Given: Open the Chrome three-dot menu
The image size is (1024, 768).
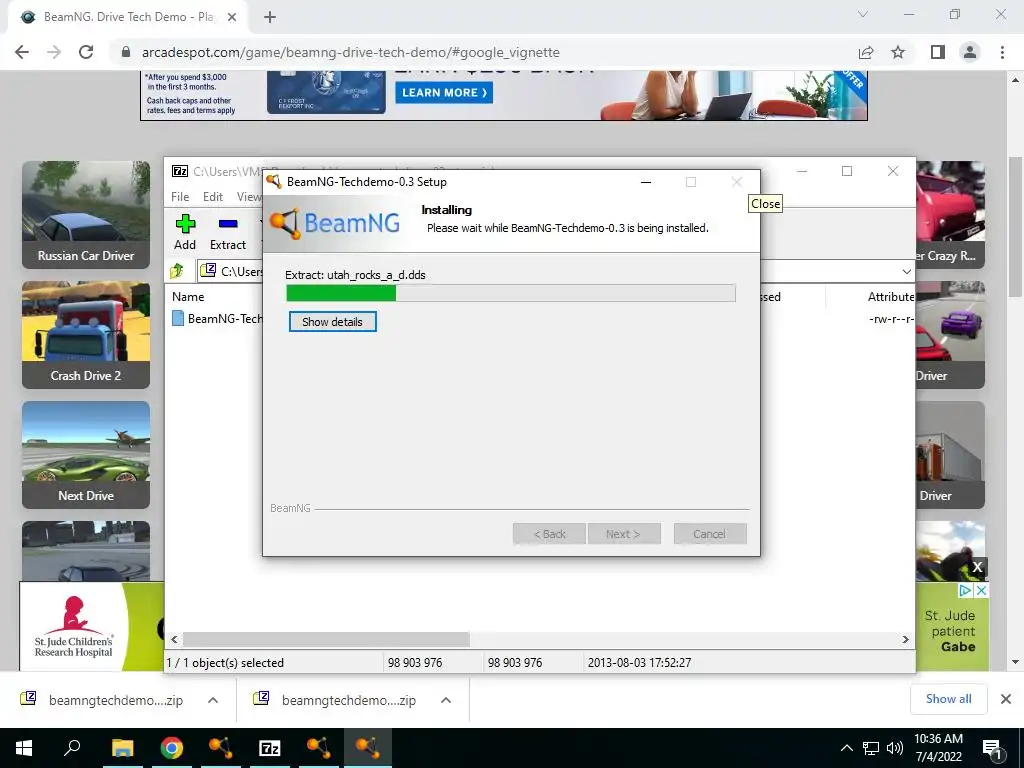Looking at the screenshot, I should (1002, 52).
